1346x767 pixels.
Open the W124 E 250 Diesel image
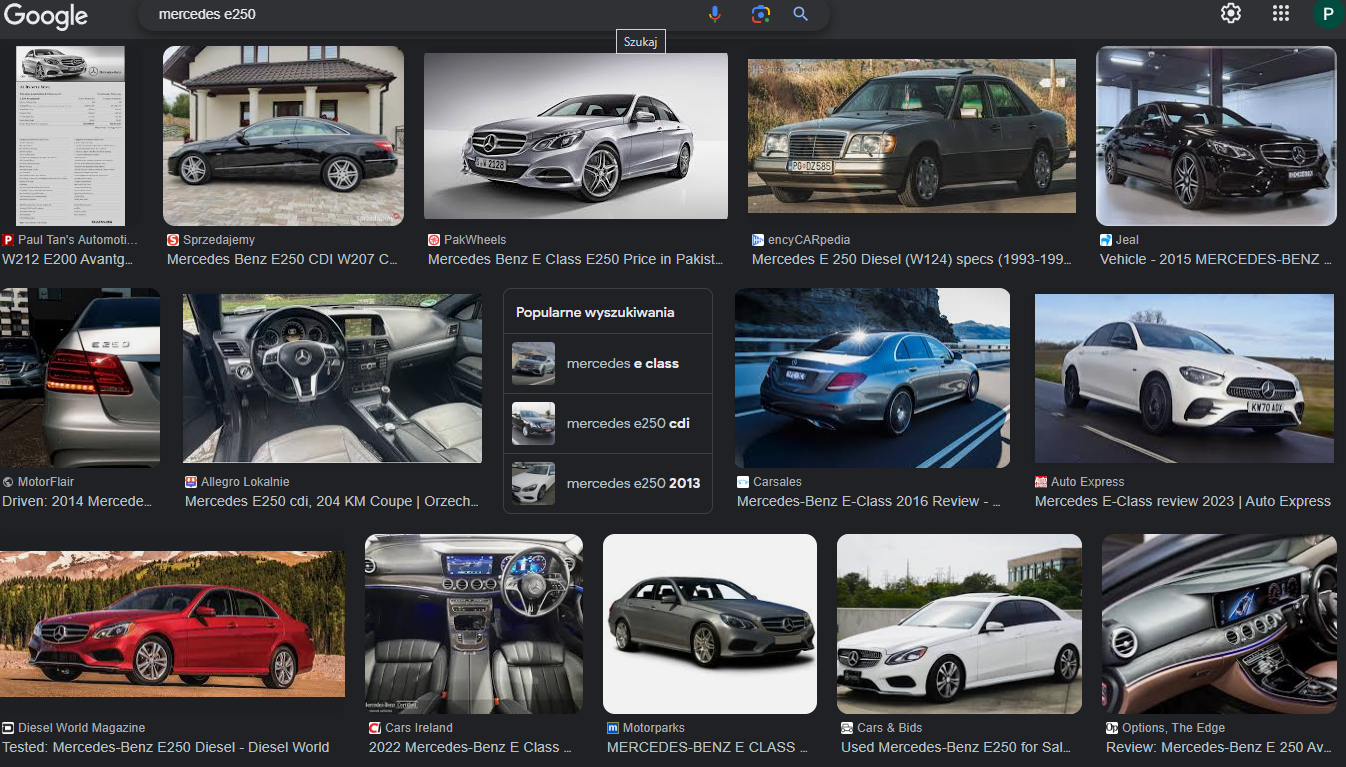(x=912, y=136)
